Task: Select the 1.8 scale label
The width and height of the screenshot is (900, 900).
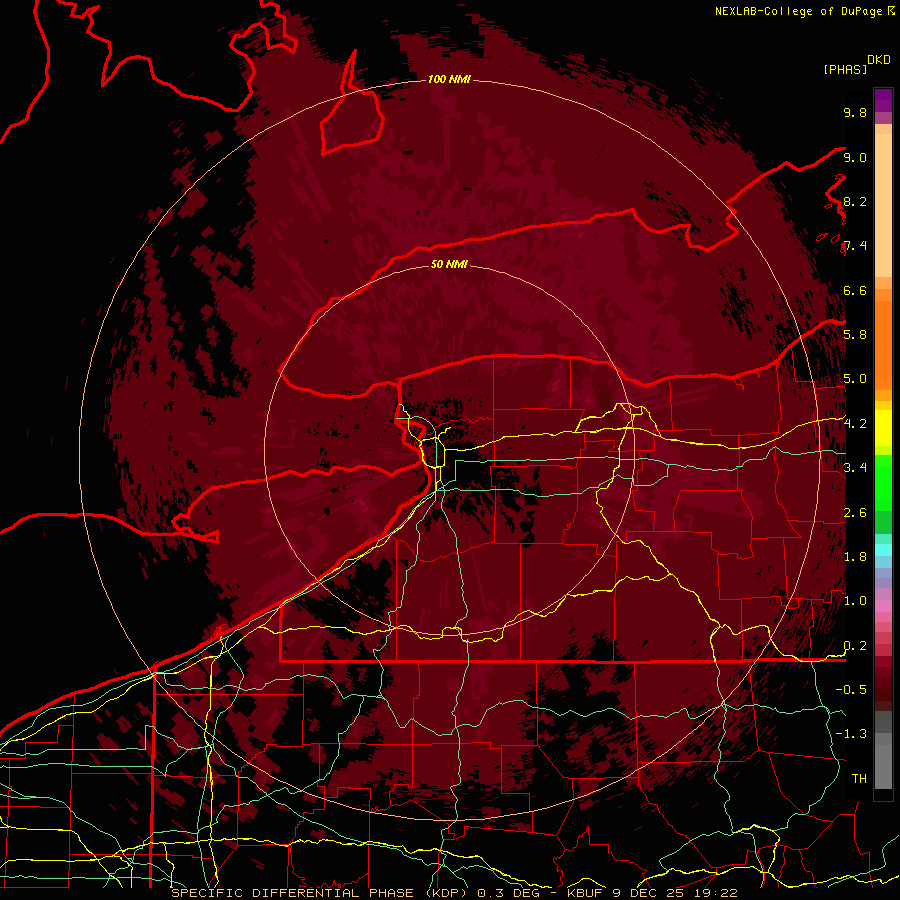Action: click(855, 557)
